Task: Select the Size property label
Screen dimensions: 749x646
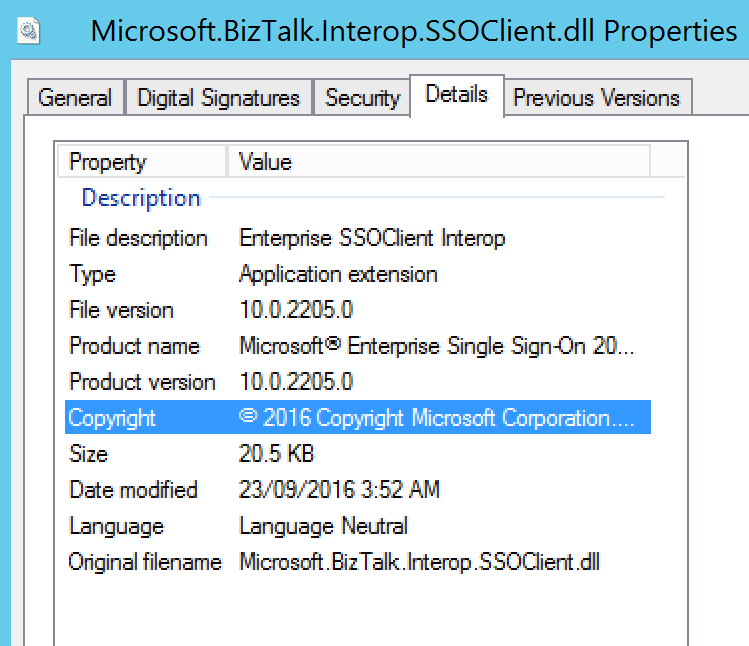Action: tap(88, 454)
